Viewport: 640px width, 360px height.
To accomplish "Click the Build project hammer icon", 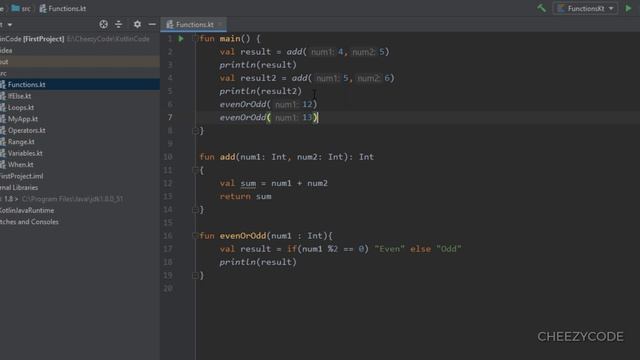I will [x=542, y=8].
